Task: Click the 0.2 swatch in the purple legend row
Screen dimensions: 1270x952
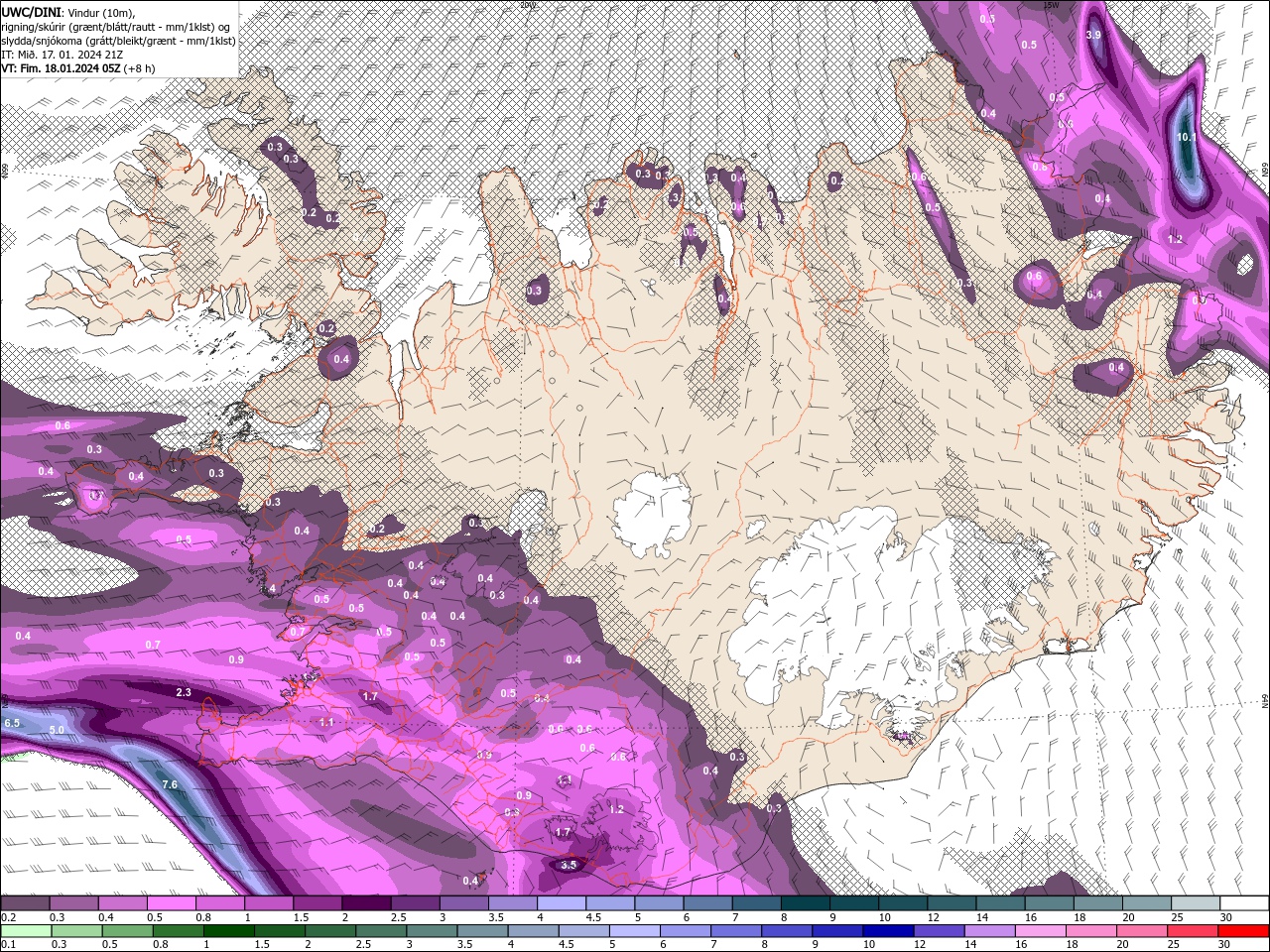Action: [25, 903]
